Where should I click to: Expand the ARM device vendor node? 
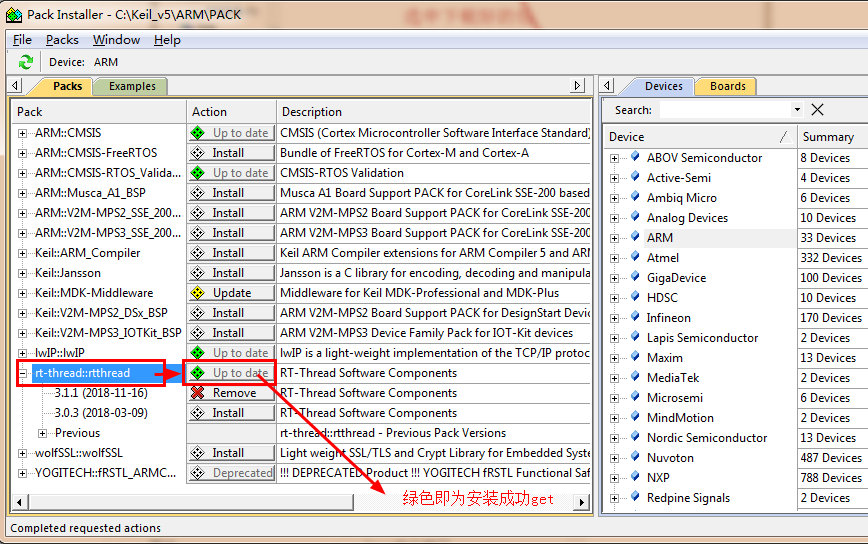(x=614, y=239)
